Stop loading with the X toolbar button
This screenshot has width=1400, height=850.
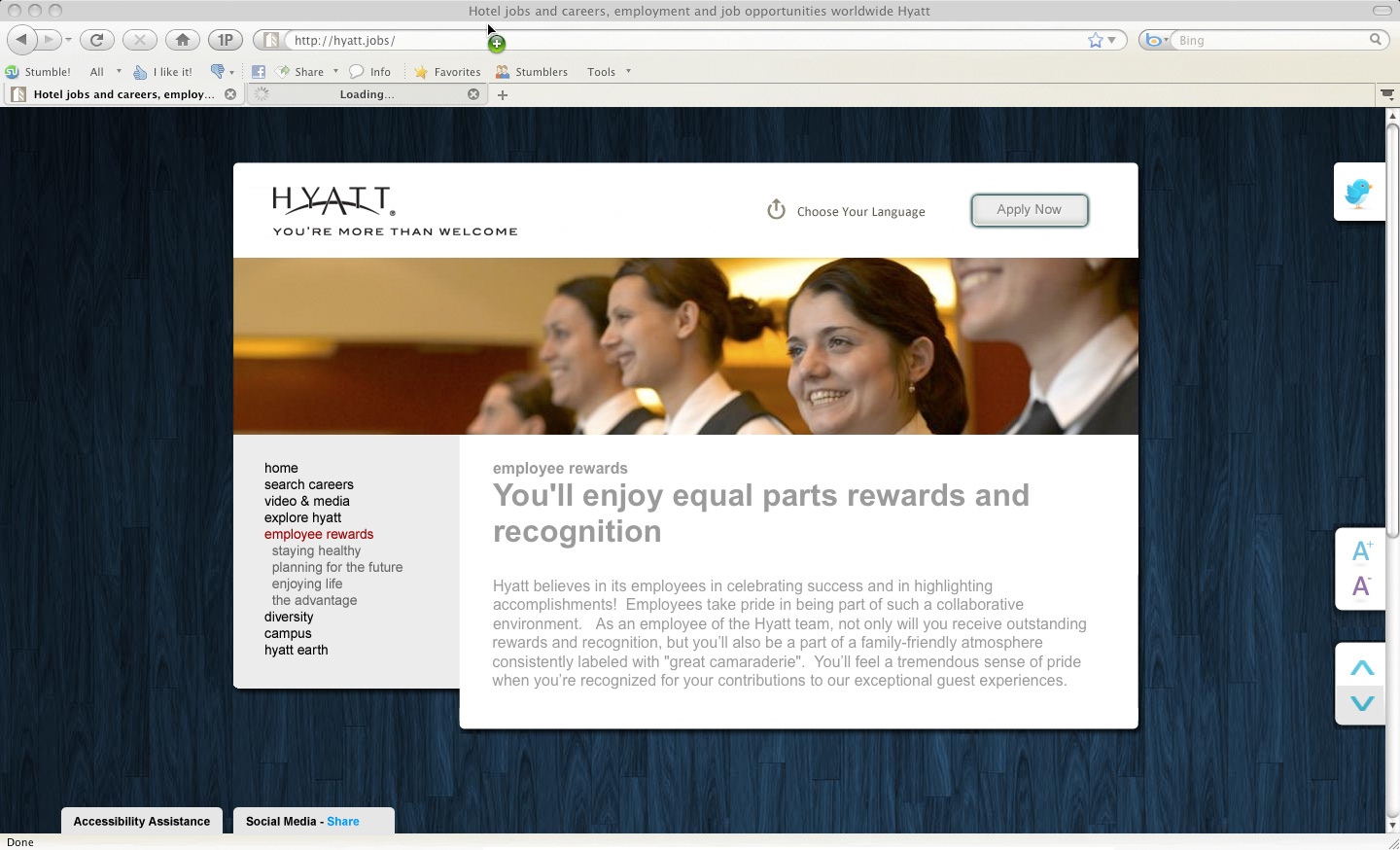click(139, 40)
